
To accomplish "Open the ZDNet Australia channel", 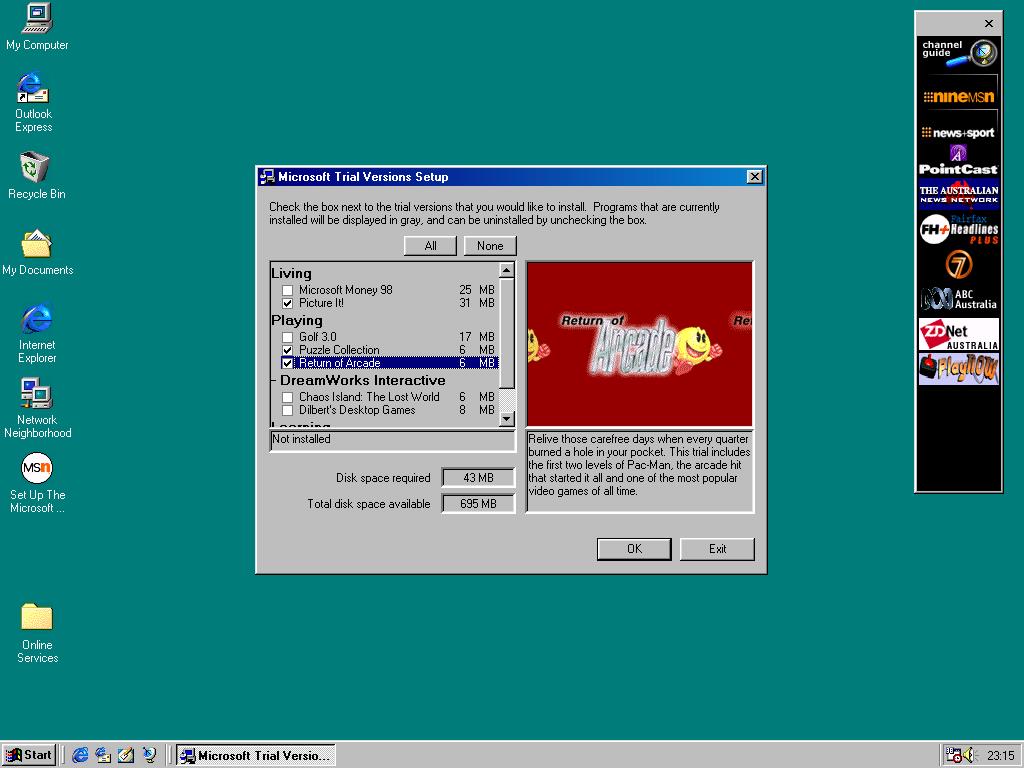I will point(958,334).
